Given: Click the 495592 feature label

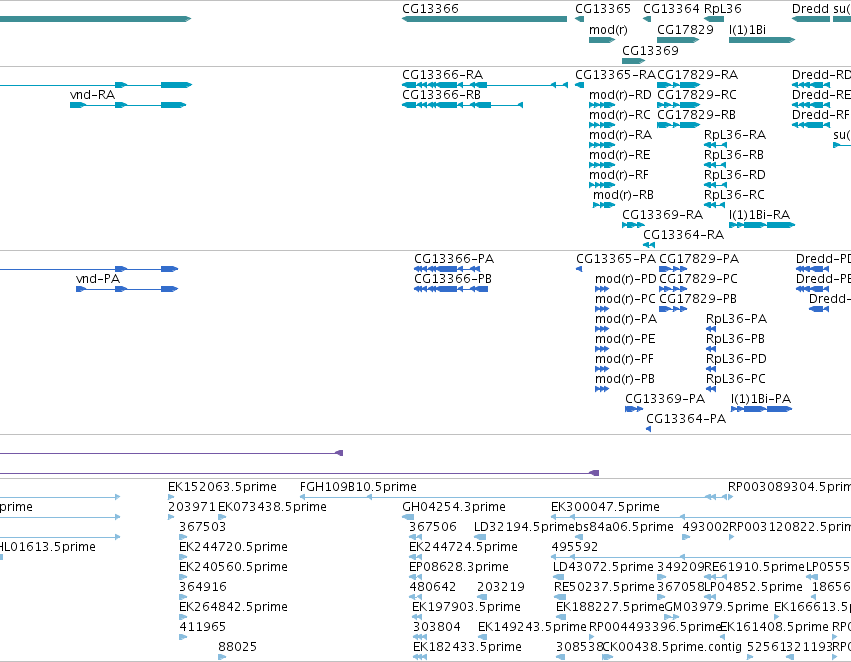Looking at the screenshot, I should [x=574, y=547].
